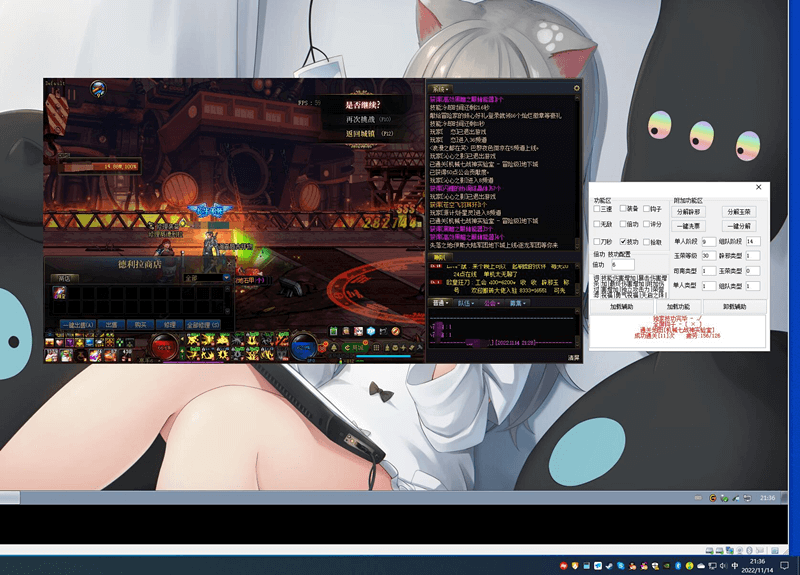This screenshot has height=575, width=800.
Task: Click the network tray icon
Action: [x=712, y=566]
